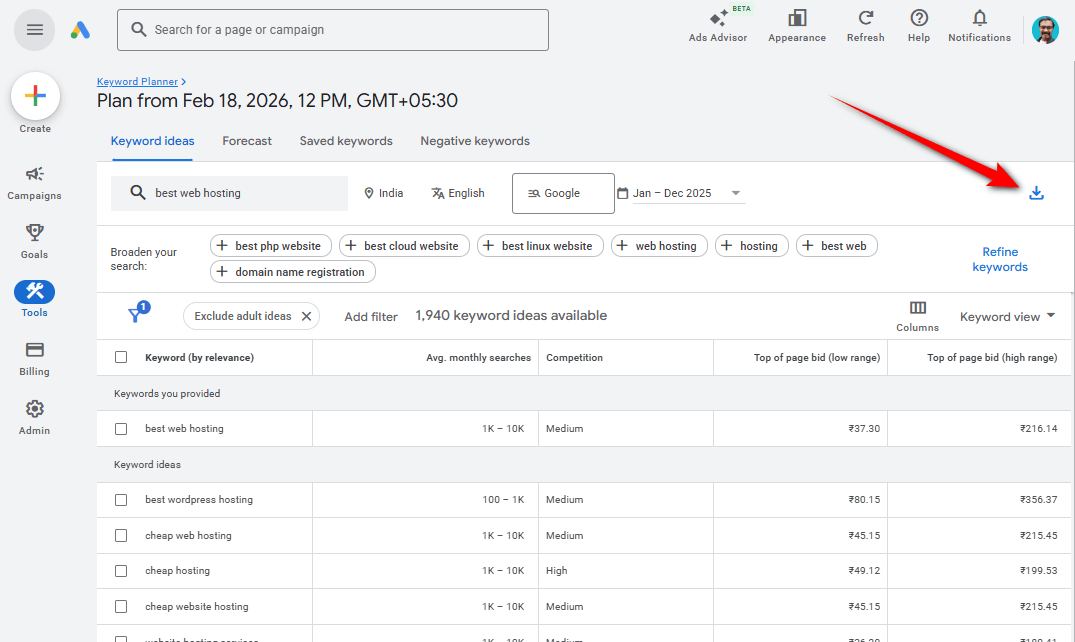Click the Create plus button
This screenshot has width=1075, height=642.
point(35,96)
